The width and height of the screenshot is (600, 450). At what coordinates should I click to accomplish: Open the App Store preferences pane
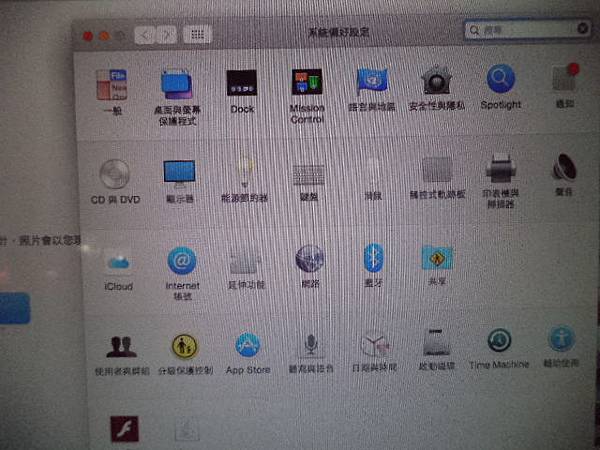[248, 345]
